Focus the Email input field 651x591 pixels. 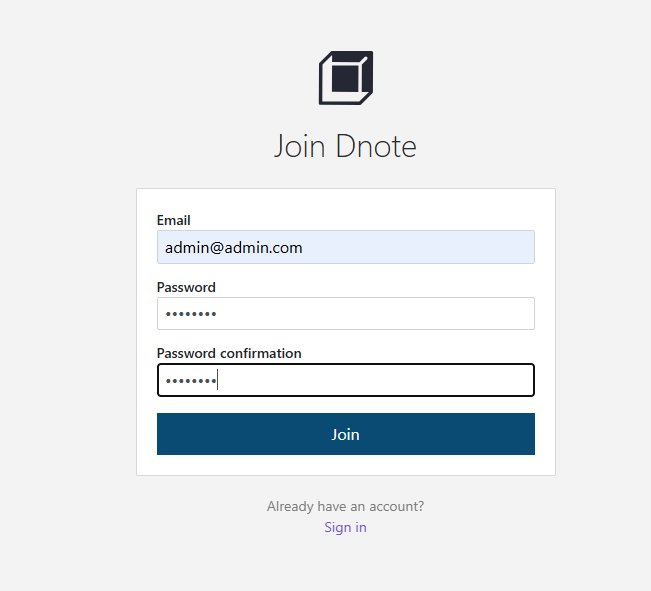coord(345,247)
